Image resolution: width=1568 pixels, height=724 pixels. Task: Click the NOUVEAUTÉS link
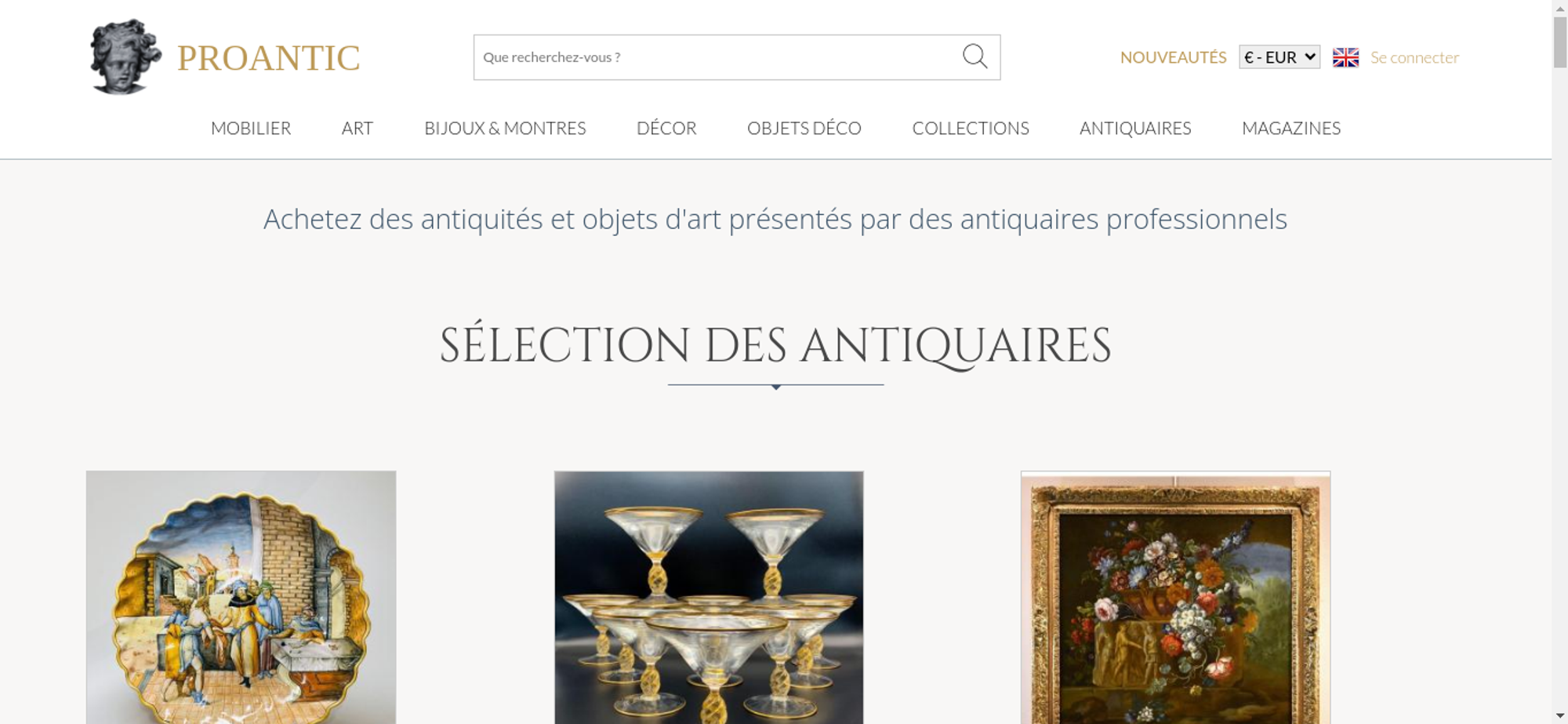(1173, 57)
